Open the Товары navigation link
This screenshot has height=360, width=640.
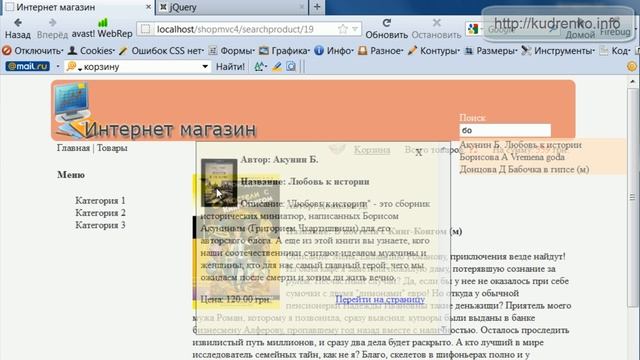point(112,148)
